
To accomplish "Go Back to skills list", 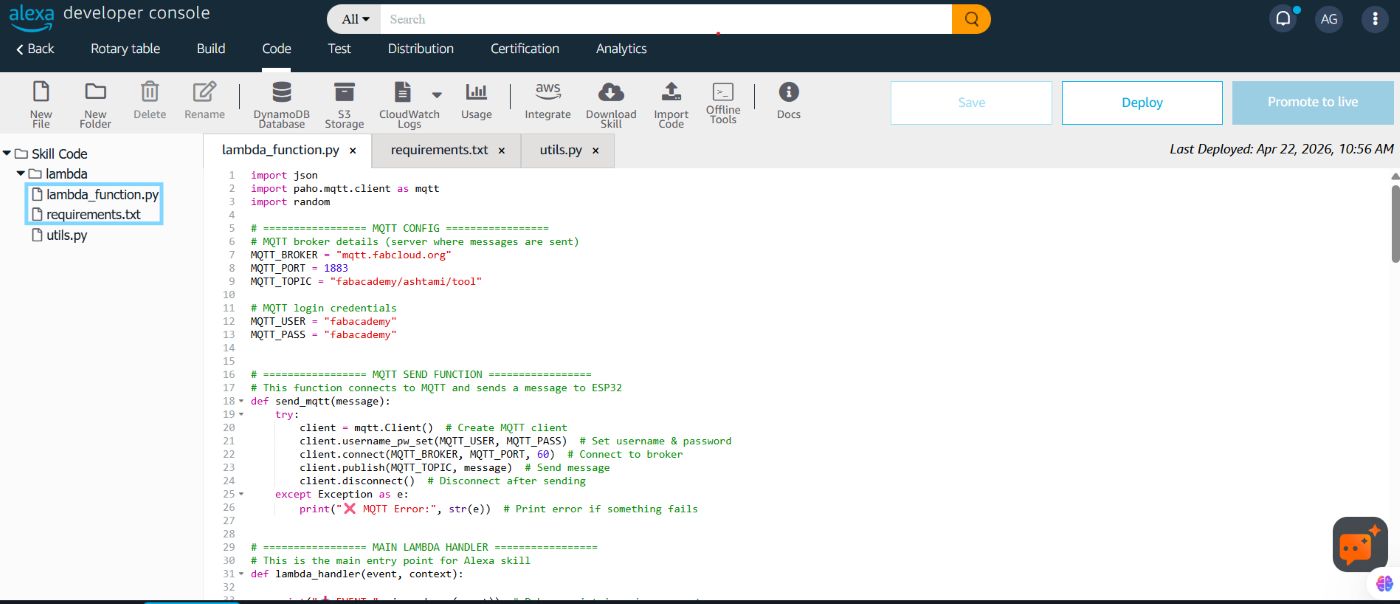I will coord(35,48).
